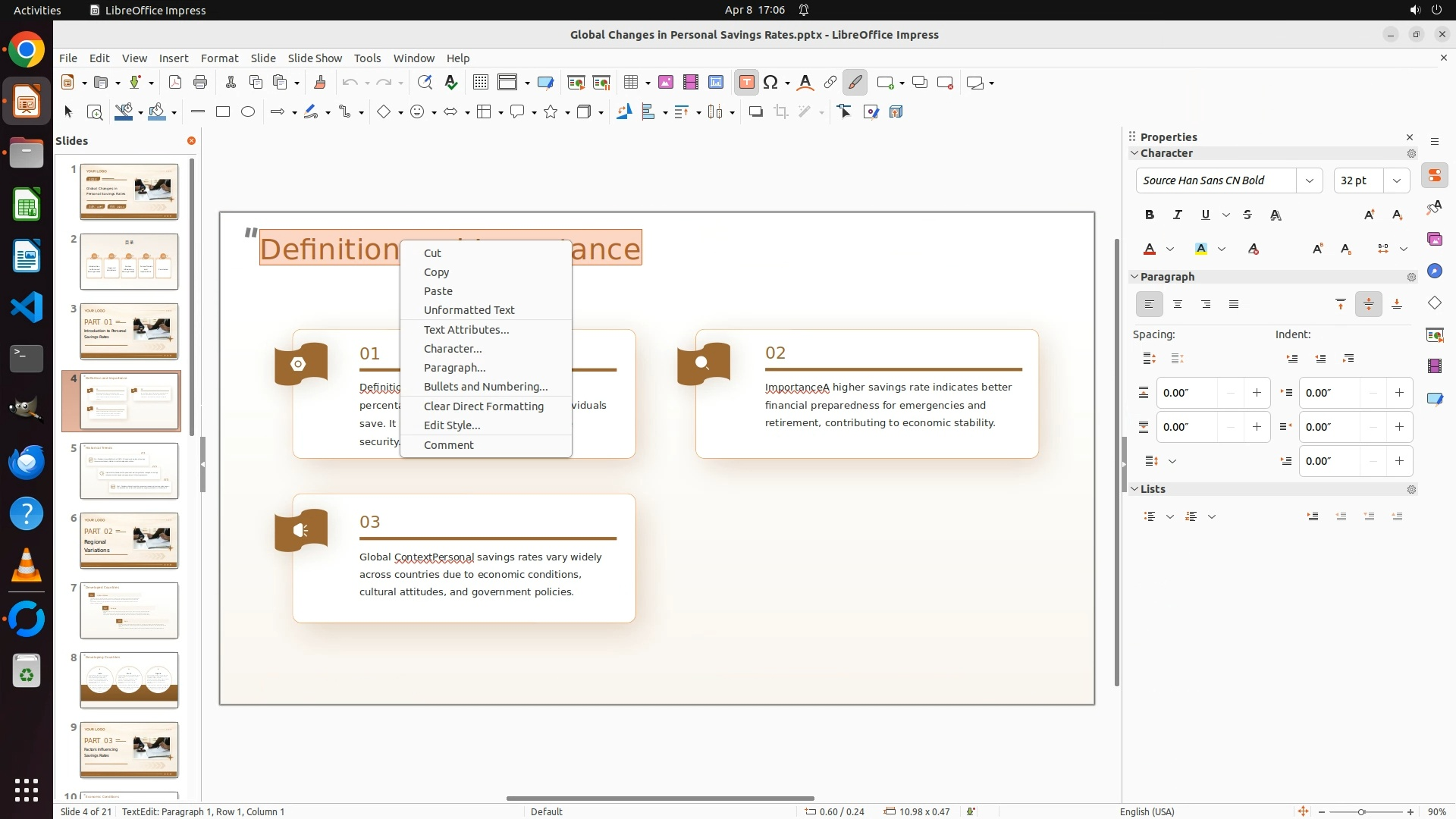1456x819 pixels.
Task: Click the Shadow toolbar icon
Action: coord(755,112)
